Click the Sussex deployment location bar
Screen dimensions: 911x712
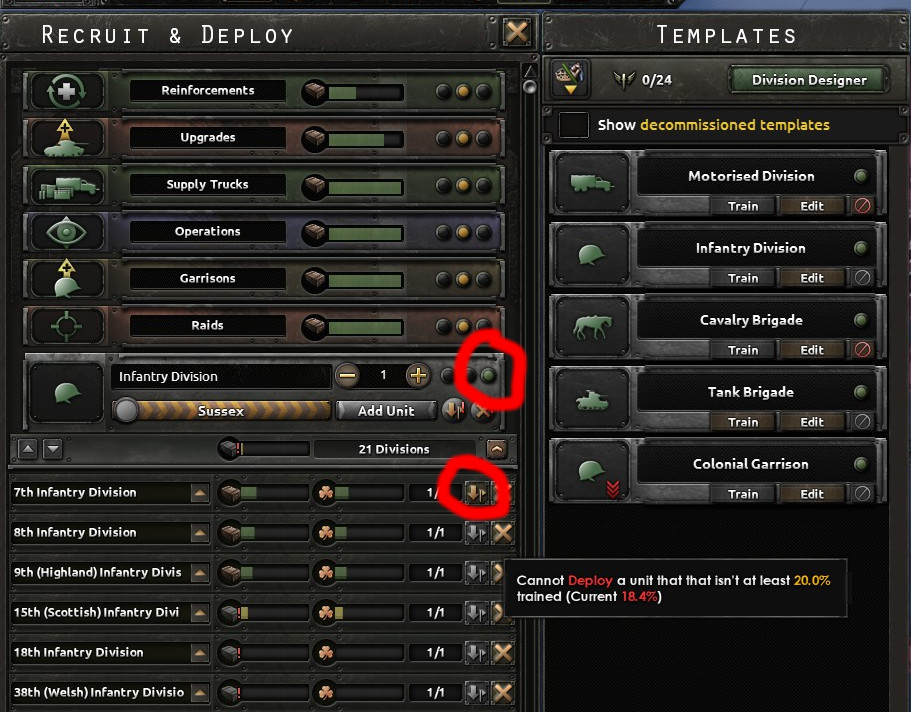click(x=221, y=410)
